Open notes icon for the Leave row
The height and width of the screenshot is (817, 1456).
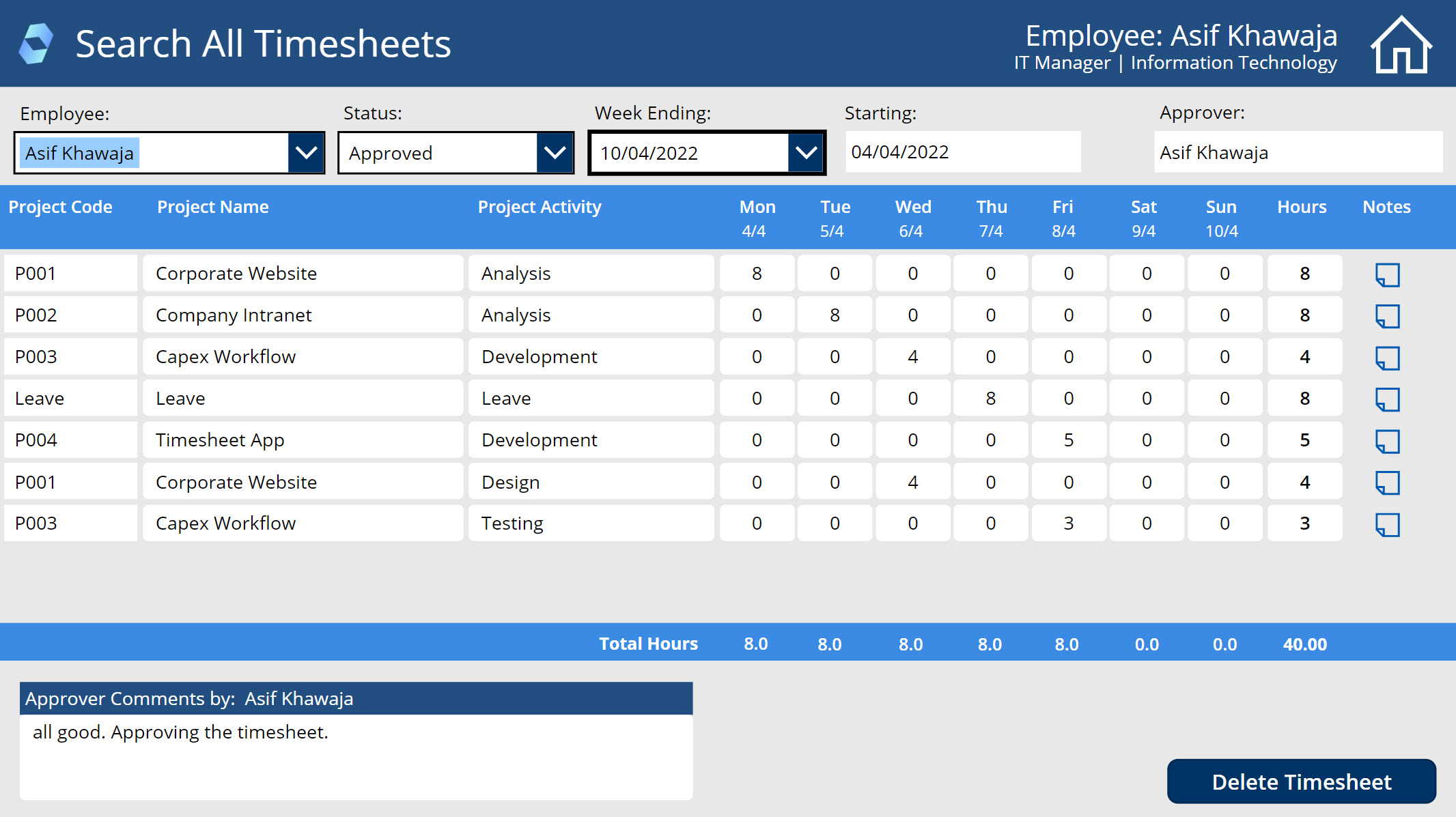click(1387, 399)
